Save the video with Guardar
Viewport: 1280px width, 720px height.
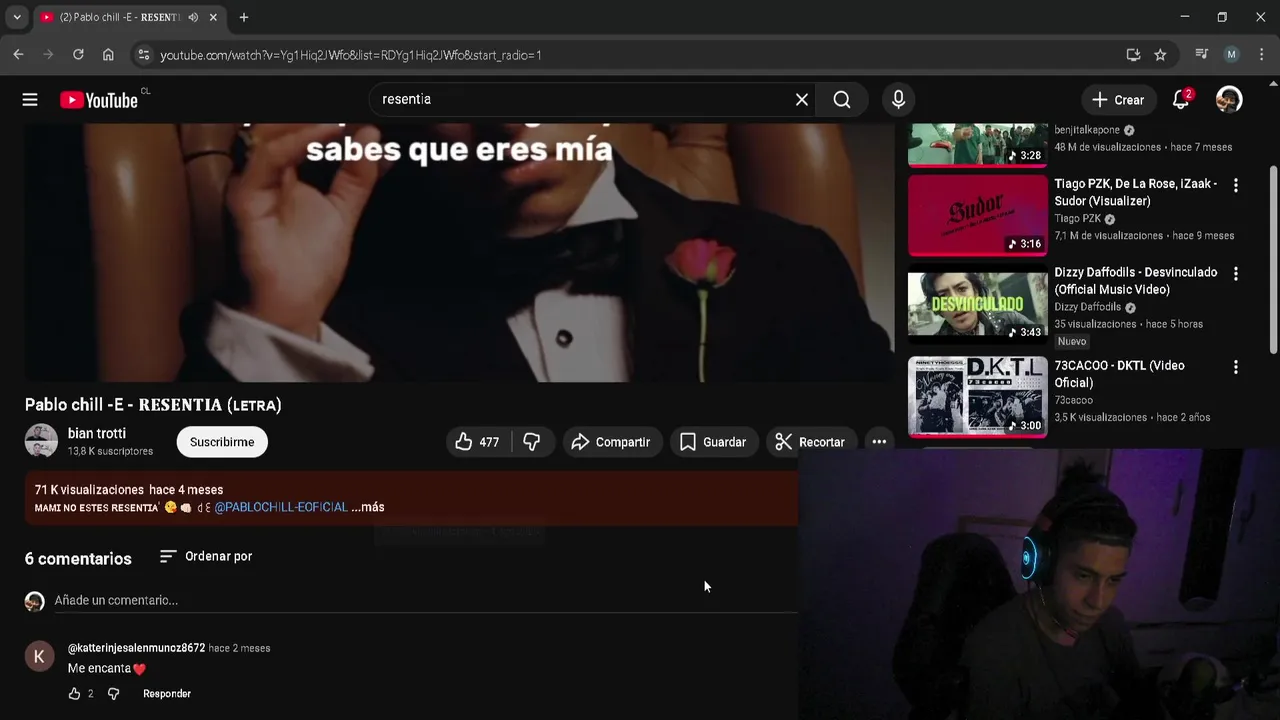(713, 442)
